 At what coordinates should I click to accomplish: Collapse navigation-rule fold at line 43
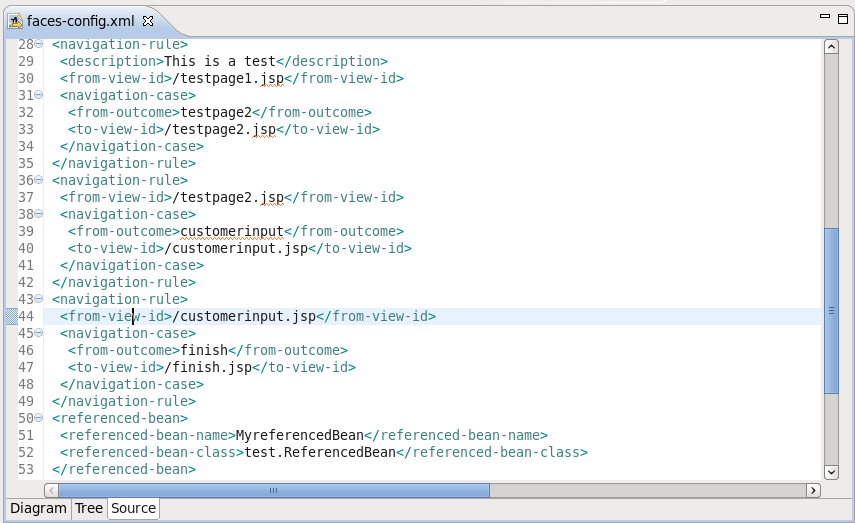pyautogui.click(x=39, y=299)
